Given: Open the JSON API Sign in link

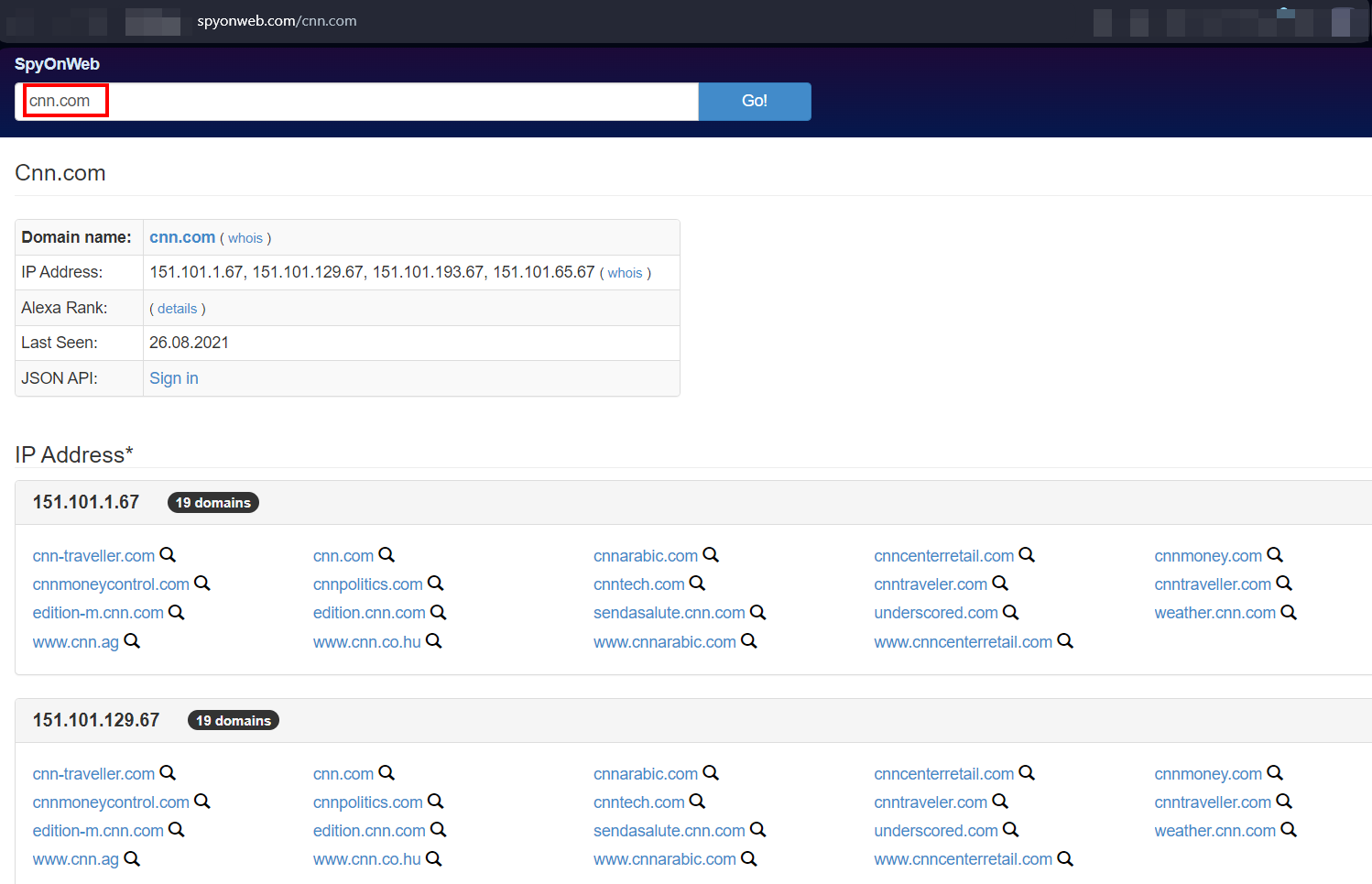Looking at the screenshot, I should pyautogui.click(x=174, y=378).
